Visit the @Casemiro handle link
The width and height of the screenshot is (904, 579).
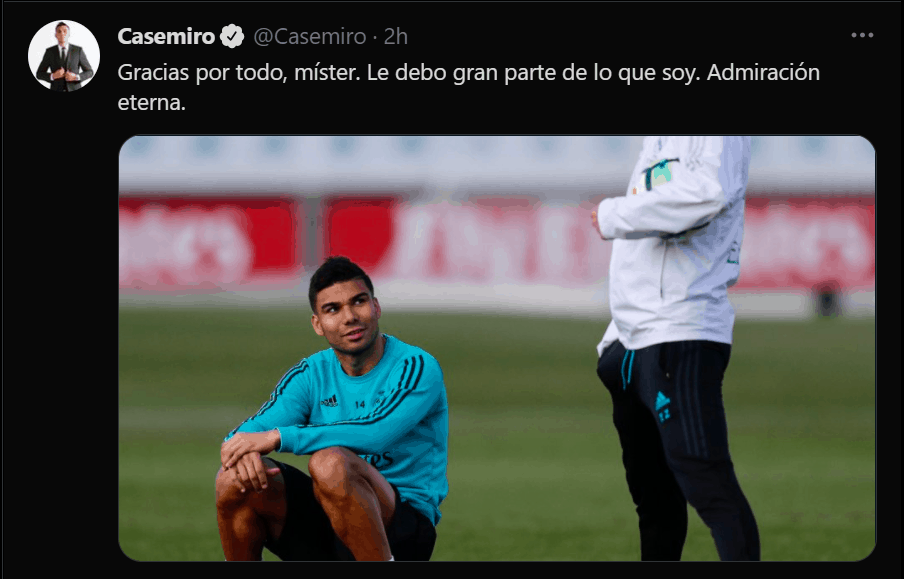tap(310, 36)
